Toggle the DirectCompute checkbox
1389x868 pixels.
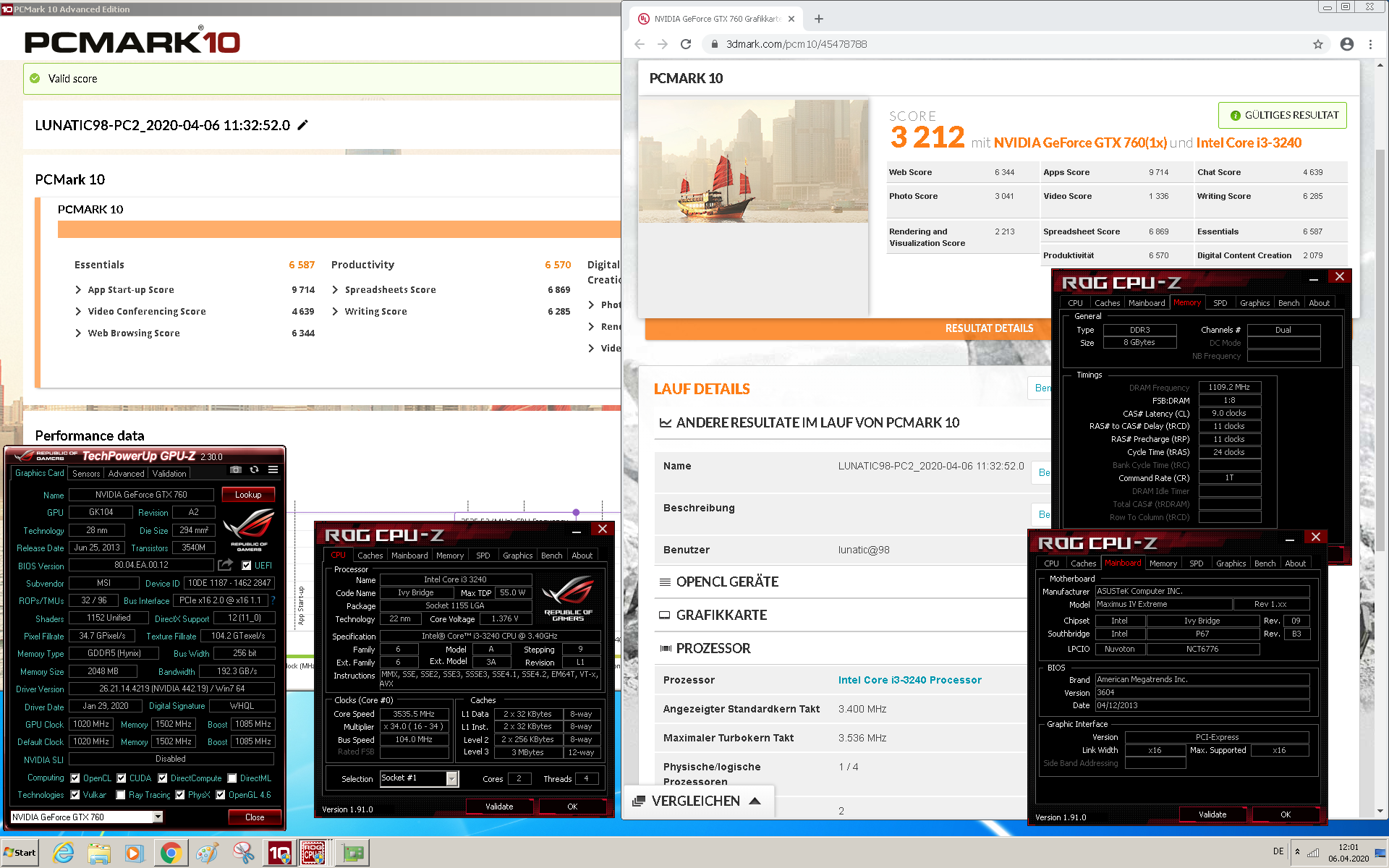coord(163,778)
